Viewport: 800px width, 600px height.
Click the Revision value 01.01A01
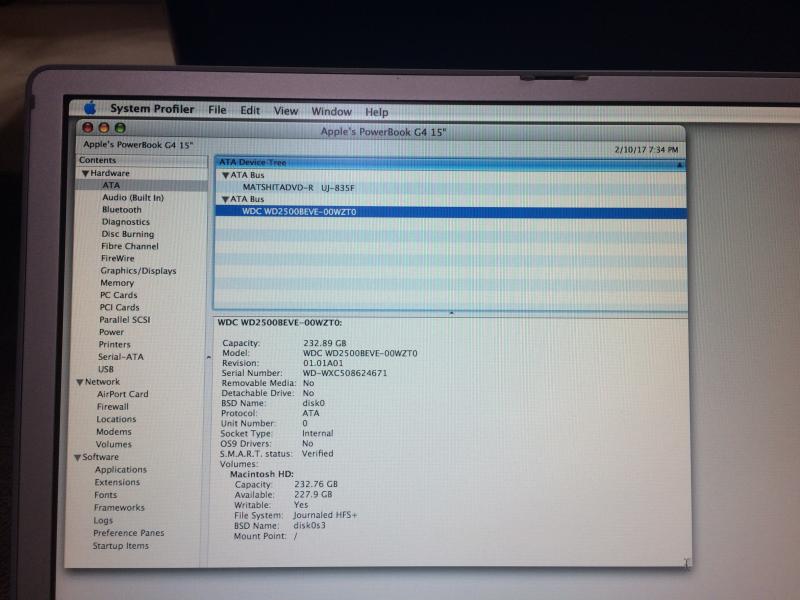[x=323, y=363]
